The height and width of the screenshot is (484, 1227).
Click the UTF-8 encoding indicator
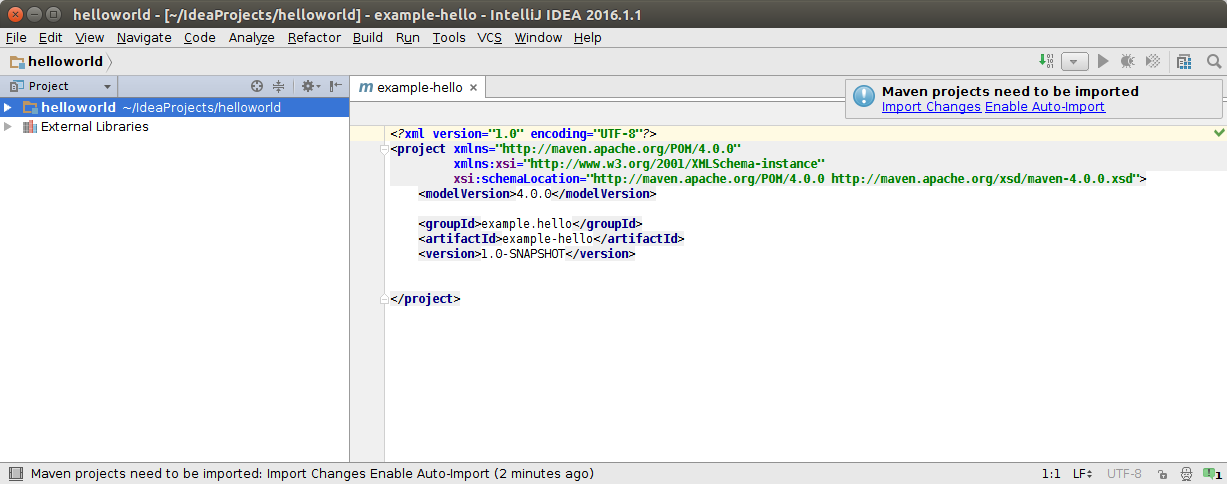coord(1124,473)
